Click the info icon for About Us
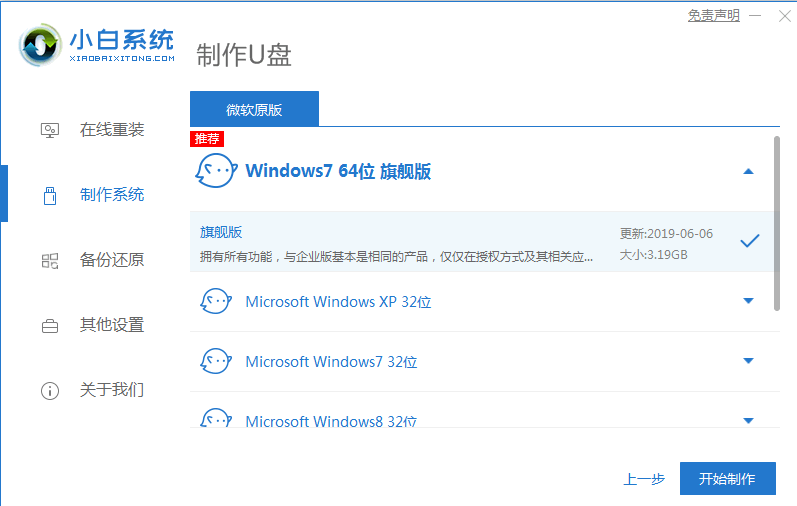The width and height of the screenshot is (797, 506). pyautogui.click(x=49, y=390)
